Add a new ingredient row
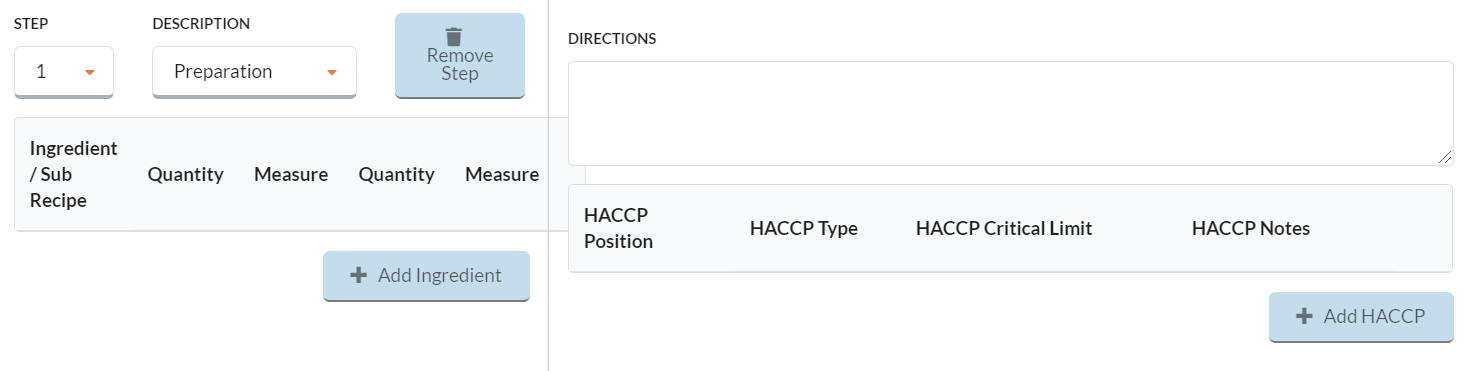The image size is (1468, 371). coord(426,276)
